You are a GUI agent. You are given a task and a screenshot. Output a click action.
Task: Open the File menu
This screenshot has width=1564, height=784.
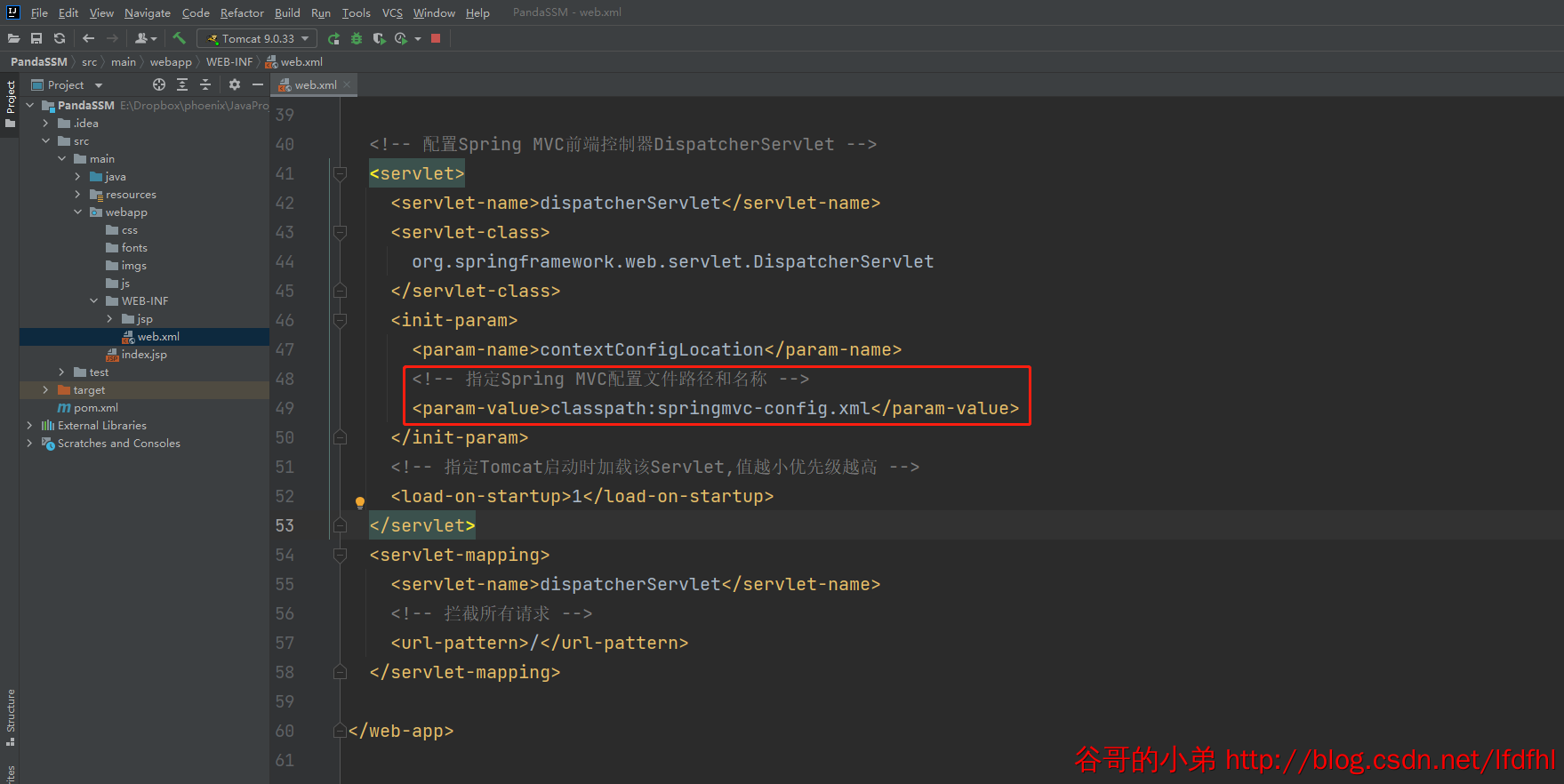click(39, 12)
